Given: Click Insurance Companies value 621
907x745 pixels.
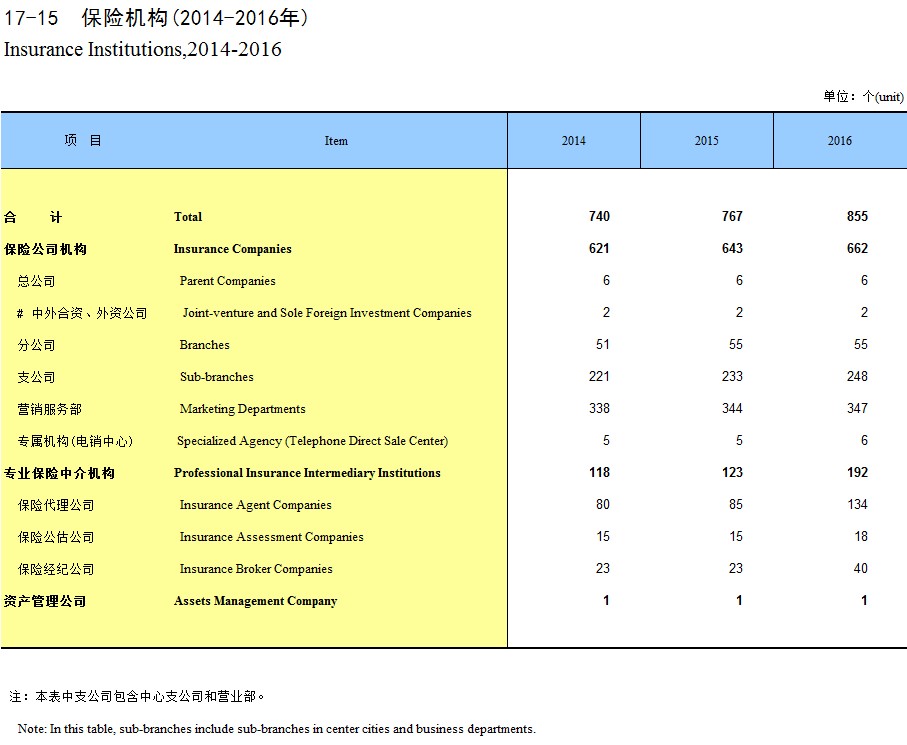Looking at the screenshot, I should 599,248.
